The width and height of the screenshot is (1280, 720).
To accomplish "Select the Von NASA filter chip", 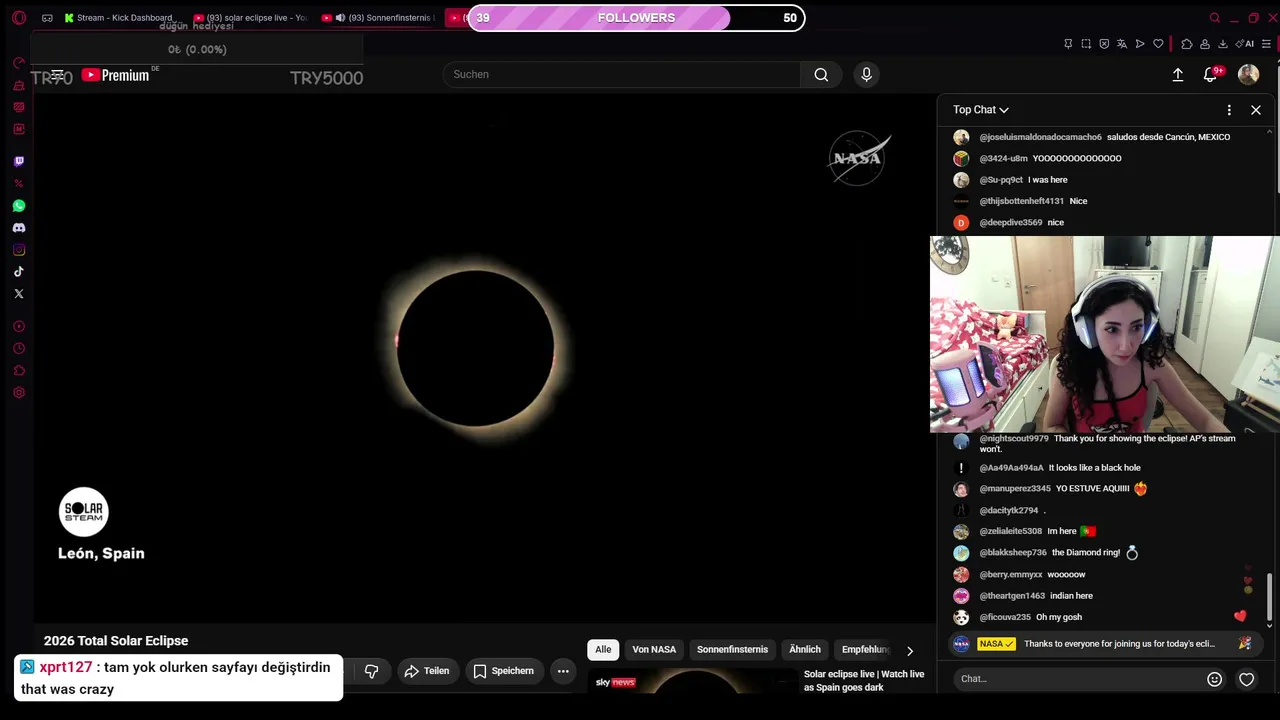I will pos(654,650).
